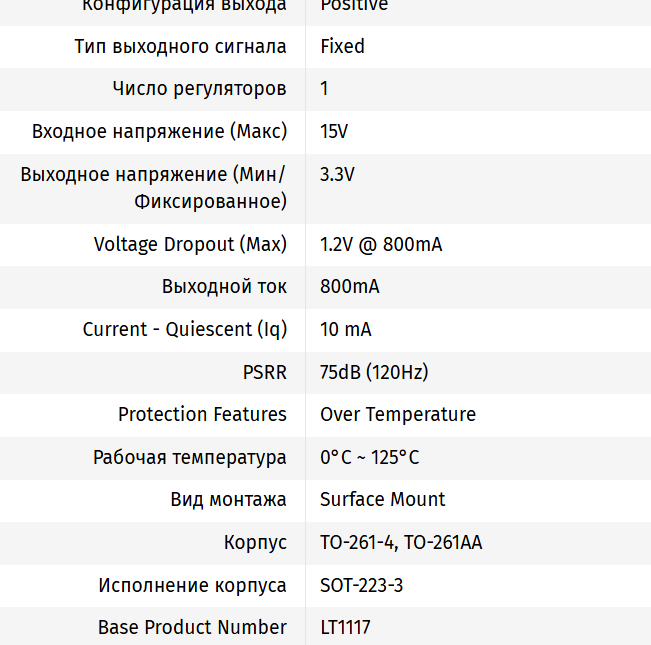Select the "LT1117" base product number

(345, 627)
